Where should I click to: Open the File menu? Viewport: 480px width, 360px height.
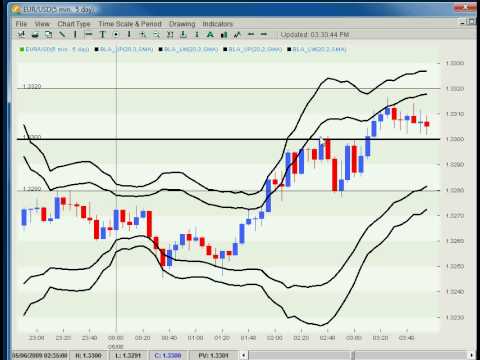[x=21, y=24]
